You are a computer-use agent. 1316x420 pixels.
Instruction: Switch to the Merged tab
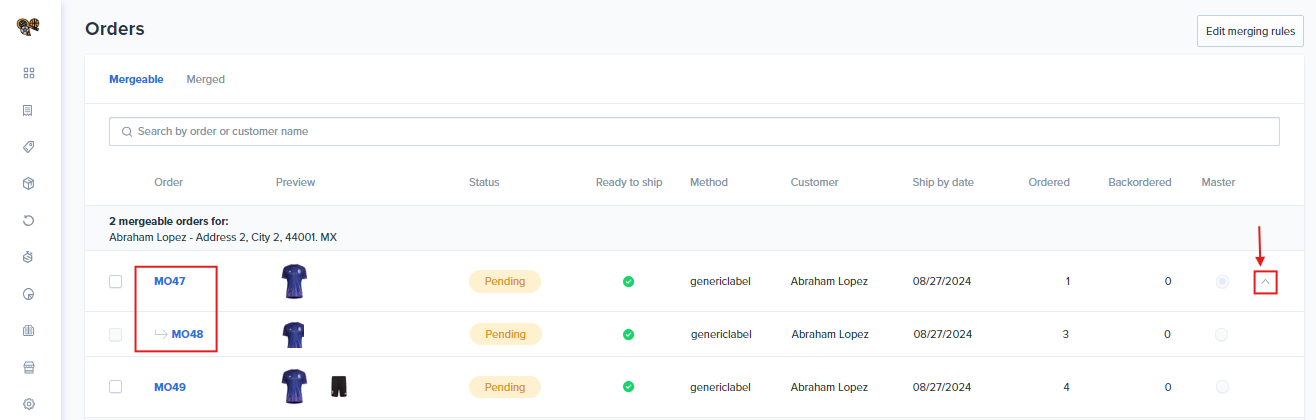coord(205,79)
